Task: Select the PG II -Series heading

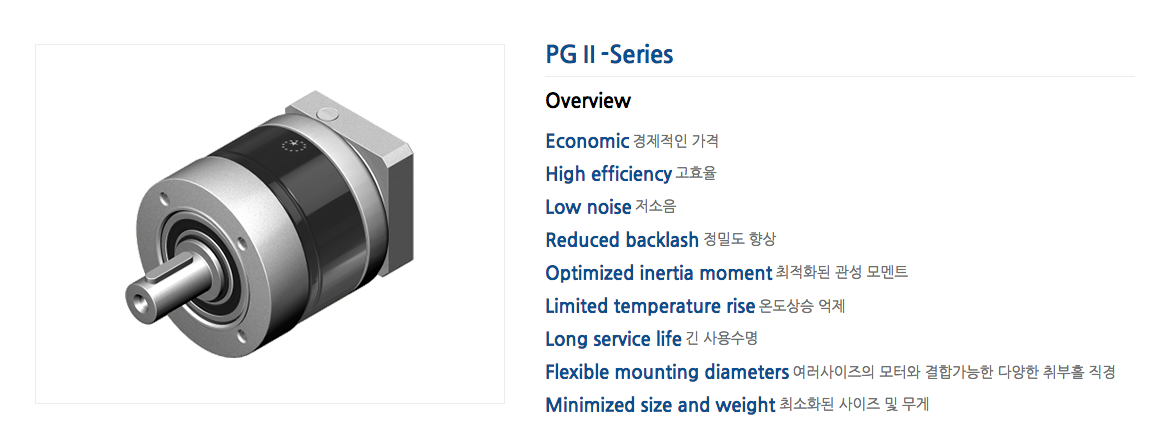Action: tap(609, 55)
